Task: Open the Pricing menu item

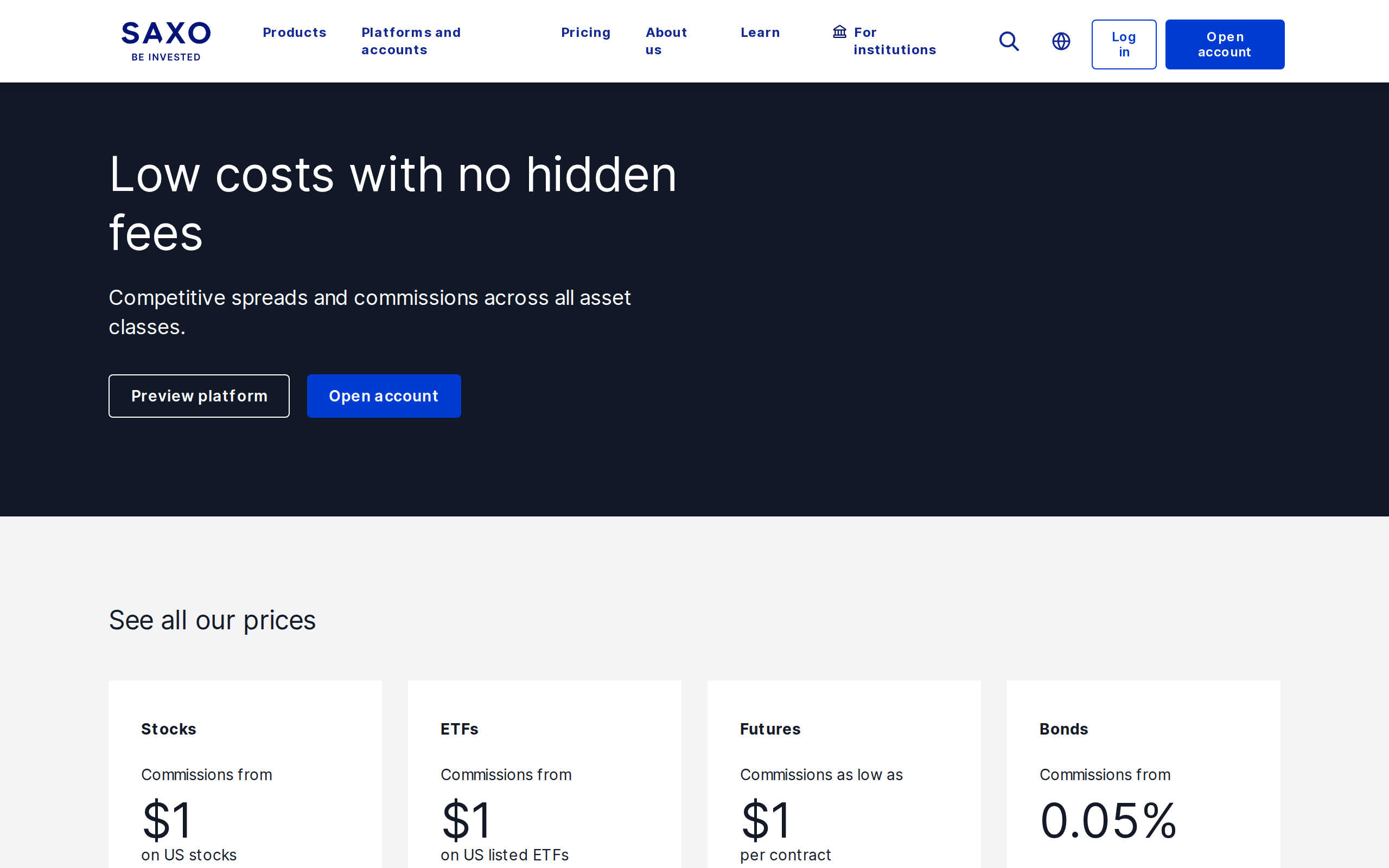Action: 585,33
